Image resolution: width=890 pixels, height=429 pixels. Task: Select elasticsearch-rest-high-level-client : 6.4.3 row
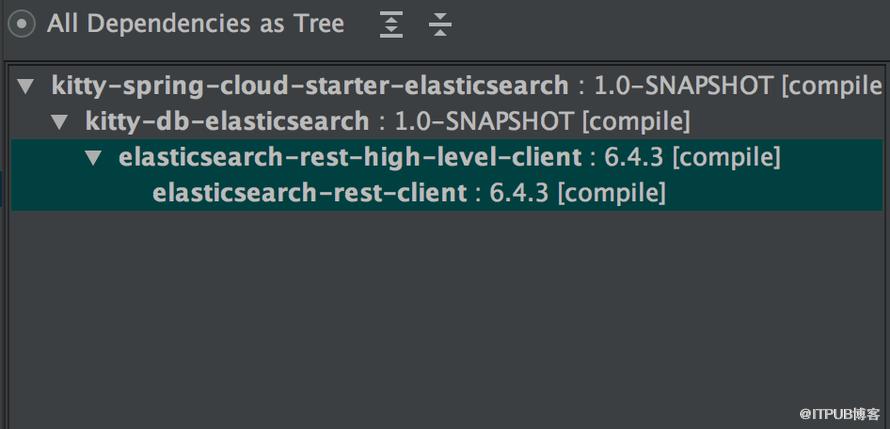click(447, 157)
